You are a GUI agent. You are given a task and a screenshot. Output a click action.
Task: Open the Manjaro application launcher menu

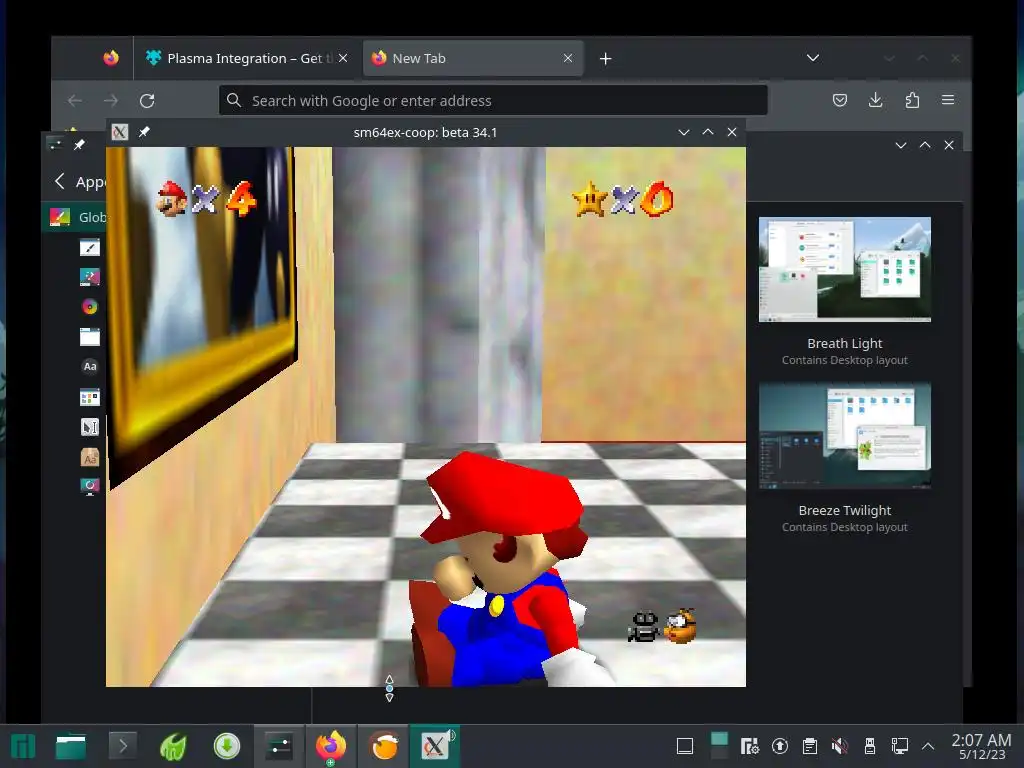[x=23, y=746]
